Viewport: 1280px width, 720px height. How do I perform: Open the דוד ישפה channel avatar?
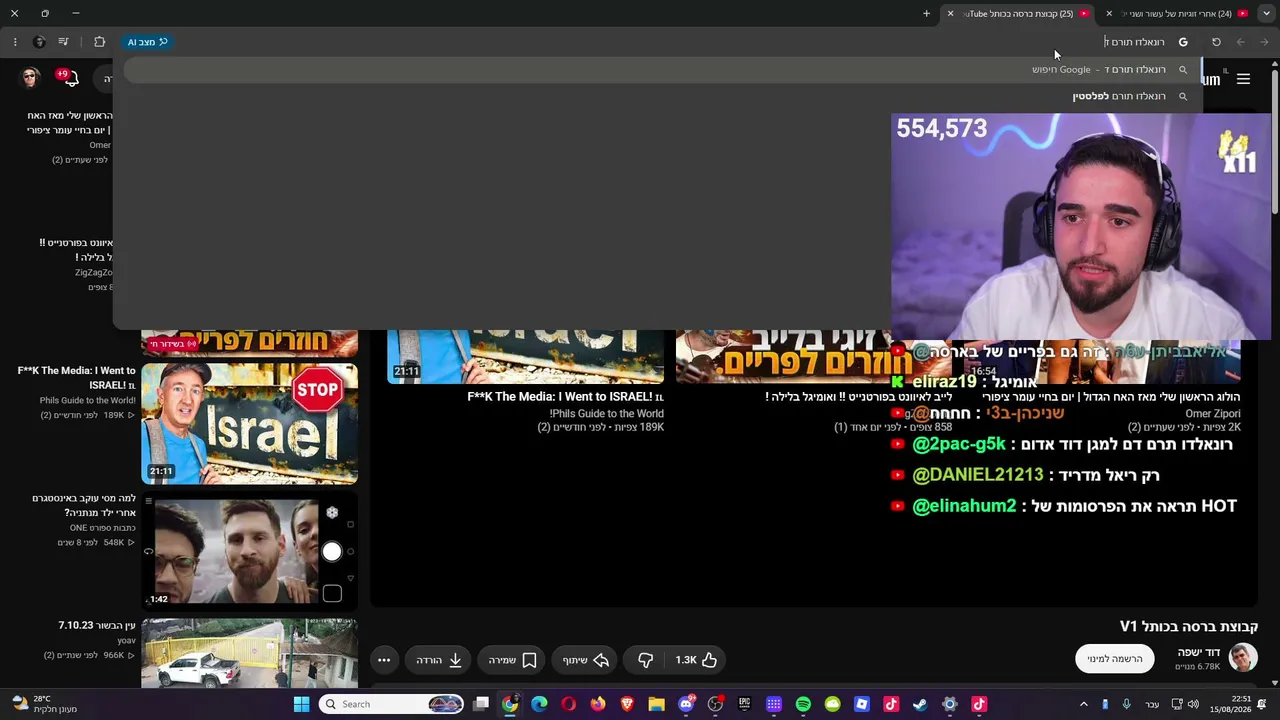click(x=1242, y=658)
